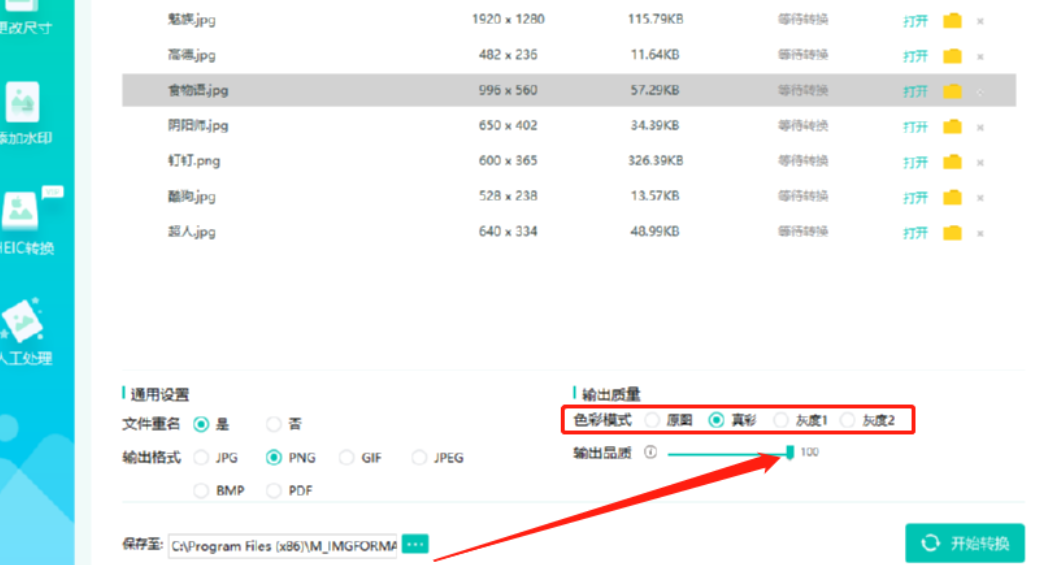Viewport: 1040px width, 565px height.
Task: Click 等待转换 status of 超人.jpg
Action: pyautogui.click(x=803, y=231)
